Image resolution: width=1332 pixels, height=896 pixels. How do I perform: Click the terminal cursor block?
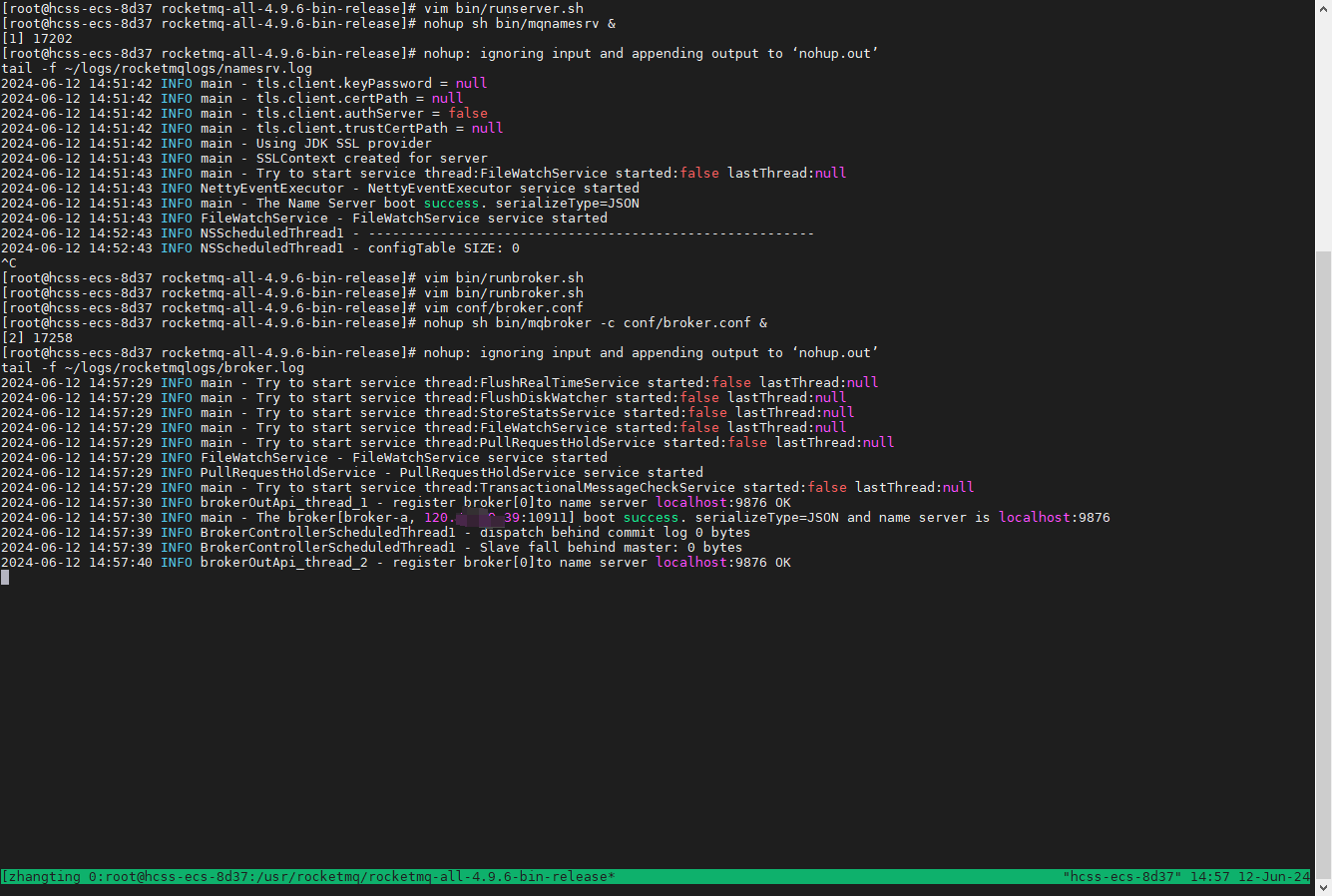tap(5, 578)
